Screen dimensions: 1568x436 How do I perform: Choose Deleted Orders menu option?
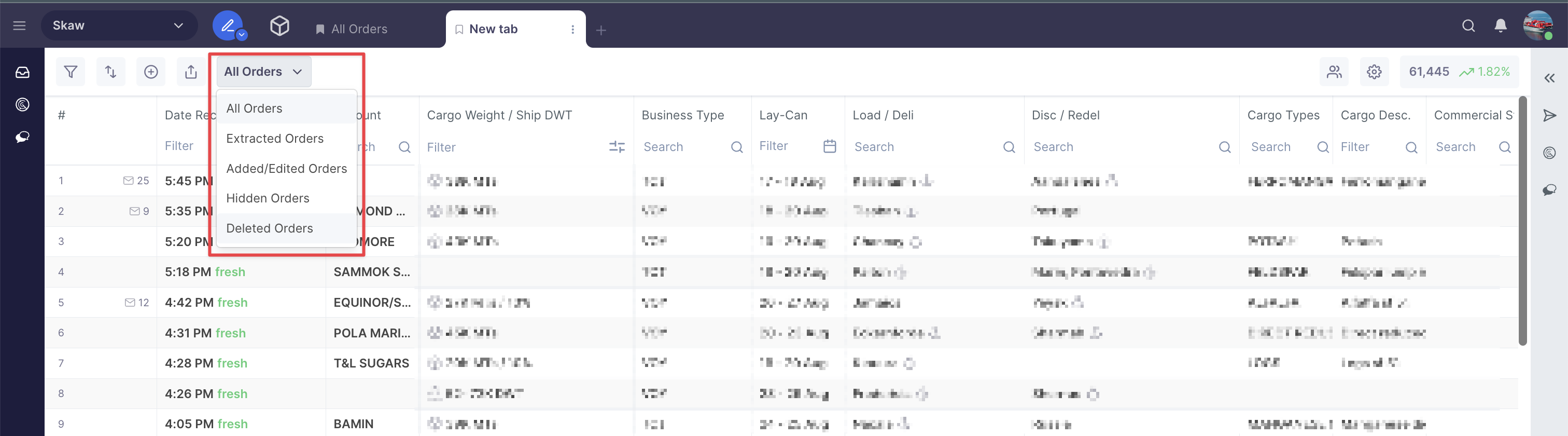click(x=270, y=228)
